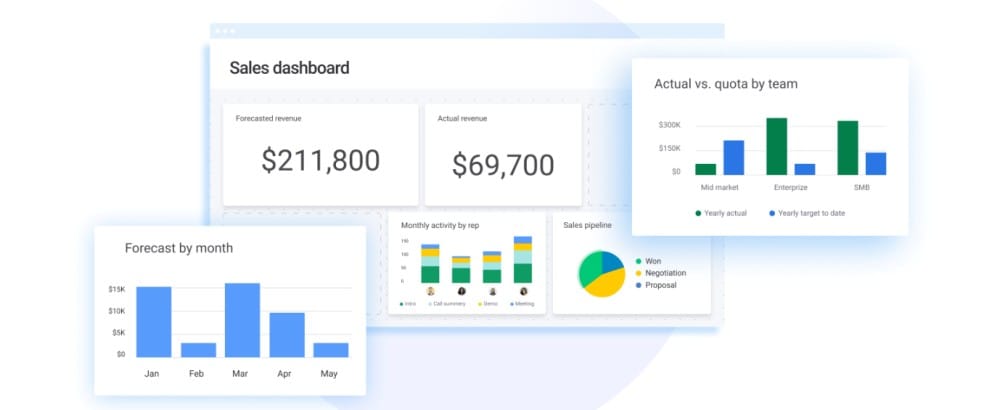Click the Sales pipeline heading
Image resolution: width=1000 pixels, height=410 pixels.
587,225
